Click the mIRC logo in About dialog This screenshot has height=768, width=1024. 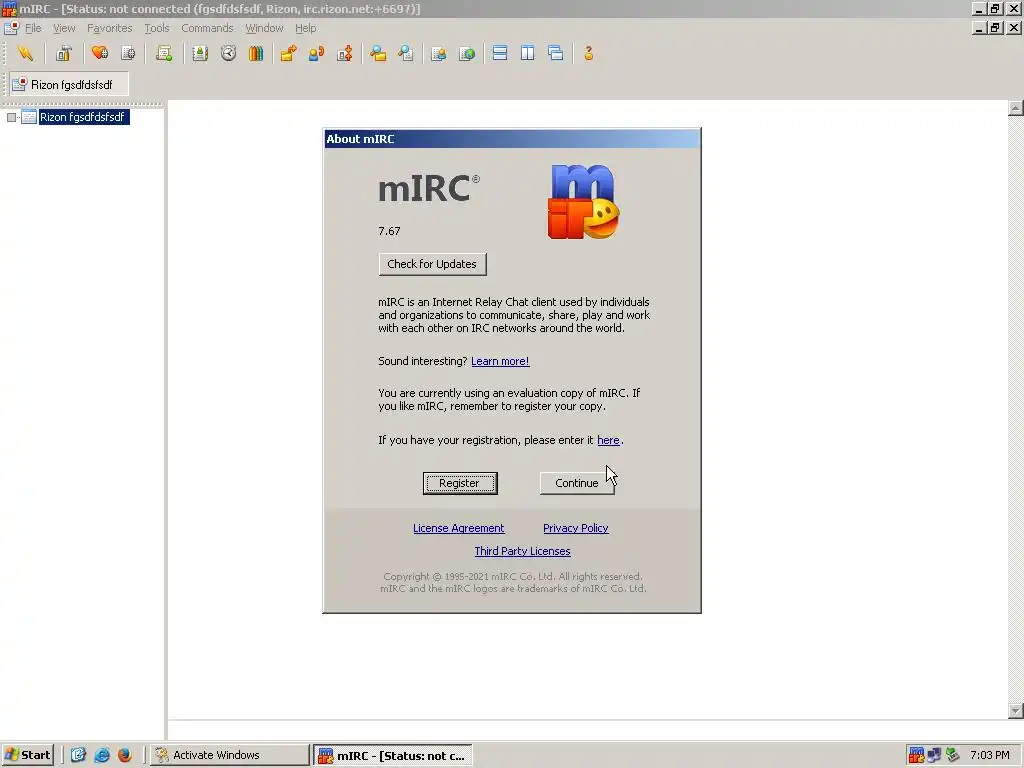(x=583, y=201)
